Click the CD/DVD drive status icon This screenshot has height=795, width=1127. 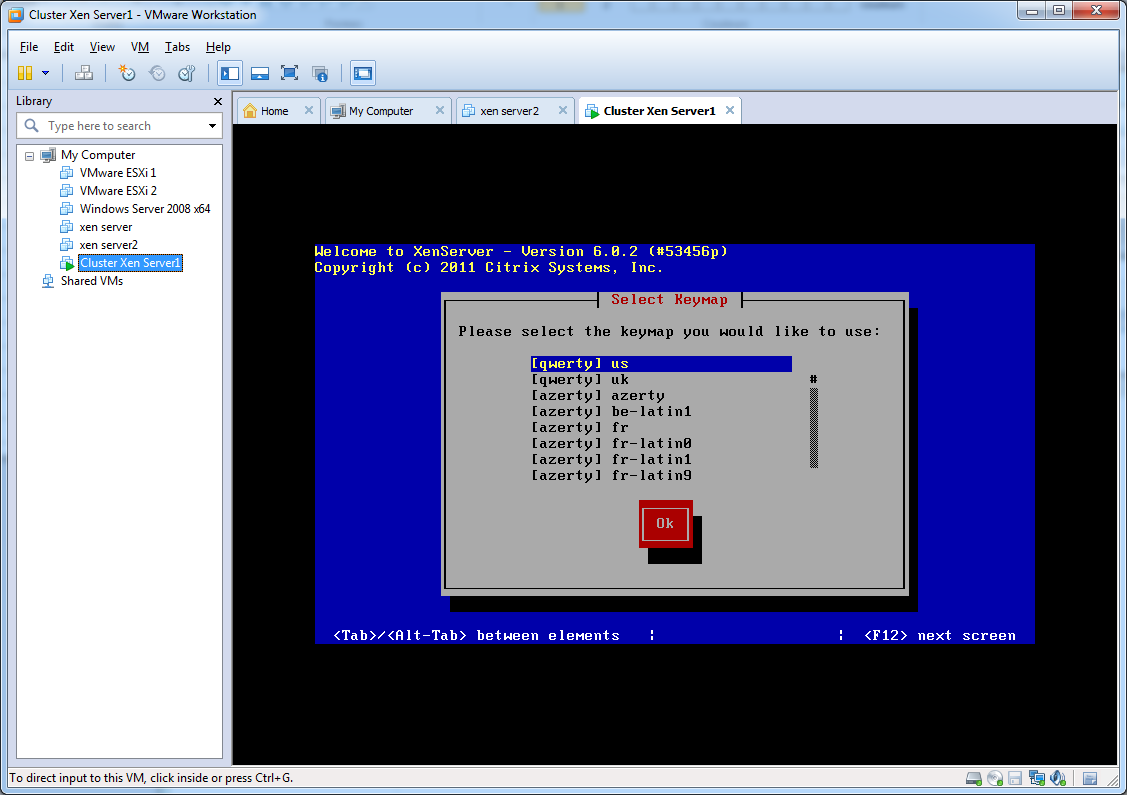995,778
